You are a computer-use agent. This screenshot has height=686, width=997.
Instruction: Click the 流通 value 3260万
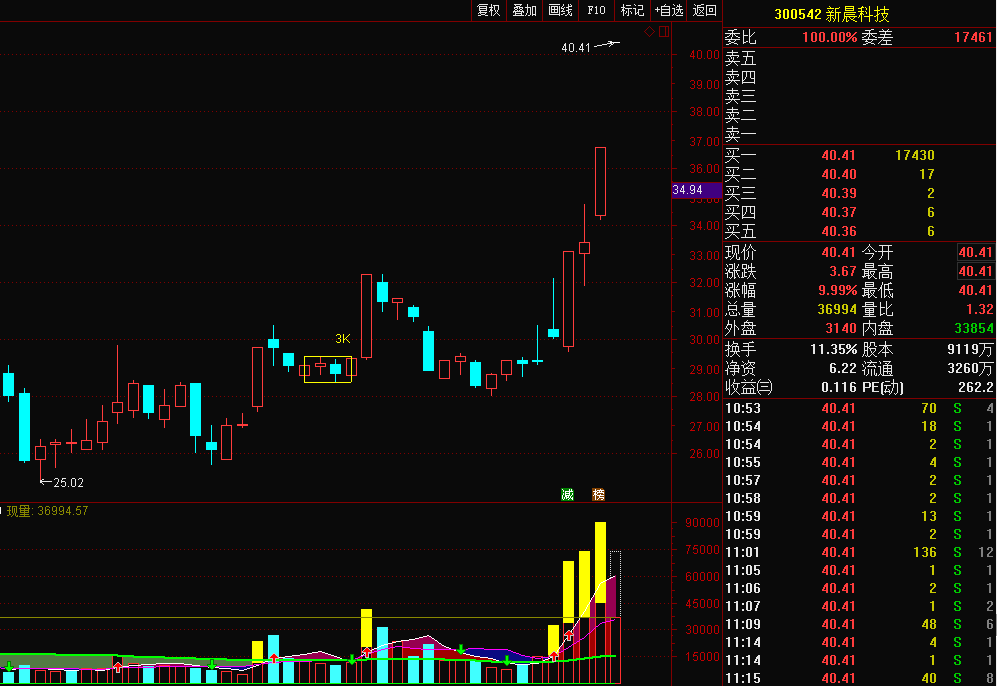click(x=970, y=369)
